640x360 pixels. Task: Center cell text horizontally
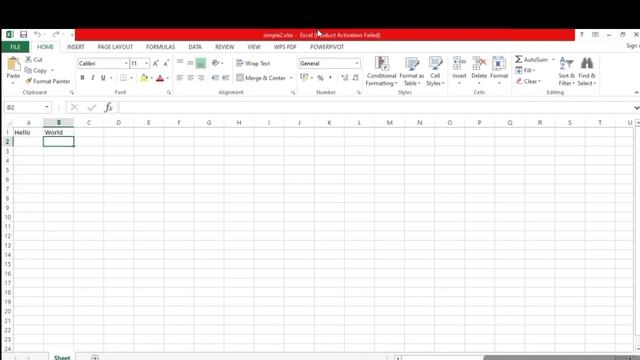point(190,78)
